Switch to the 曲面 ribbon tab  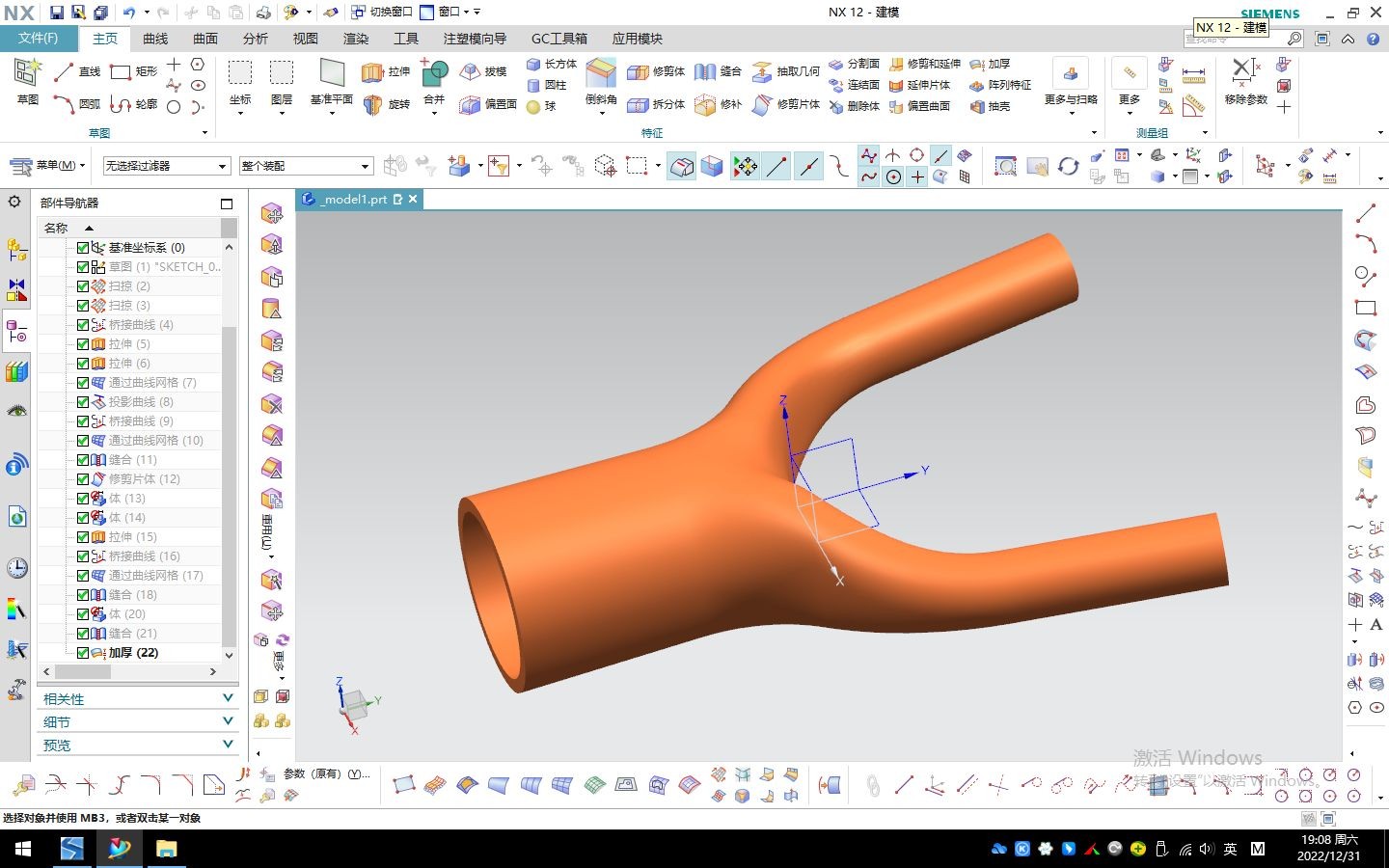205,39
